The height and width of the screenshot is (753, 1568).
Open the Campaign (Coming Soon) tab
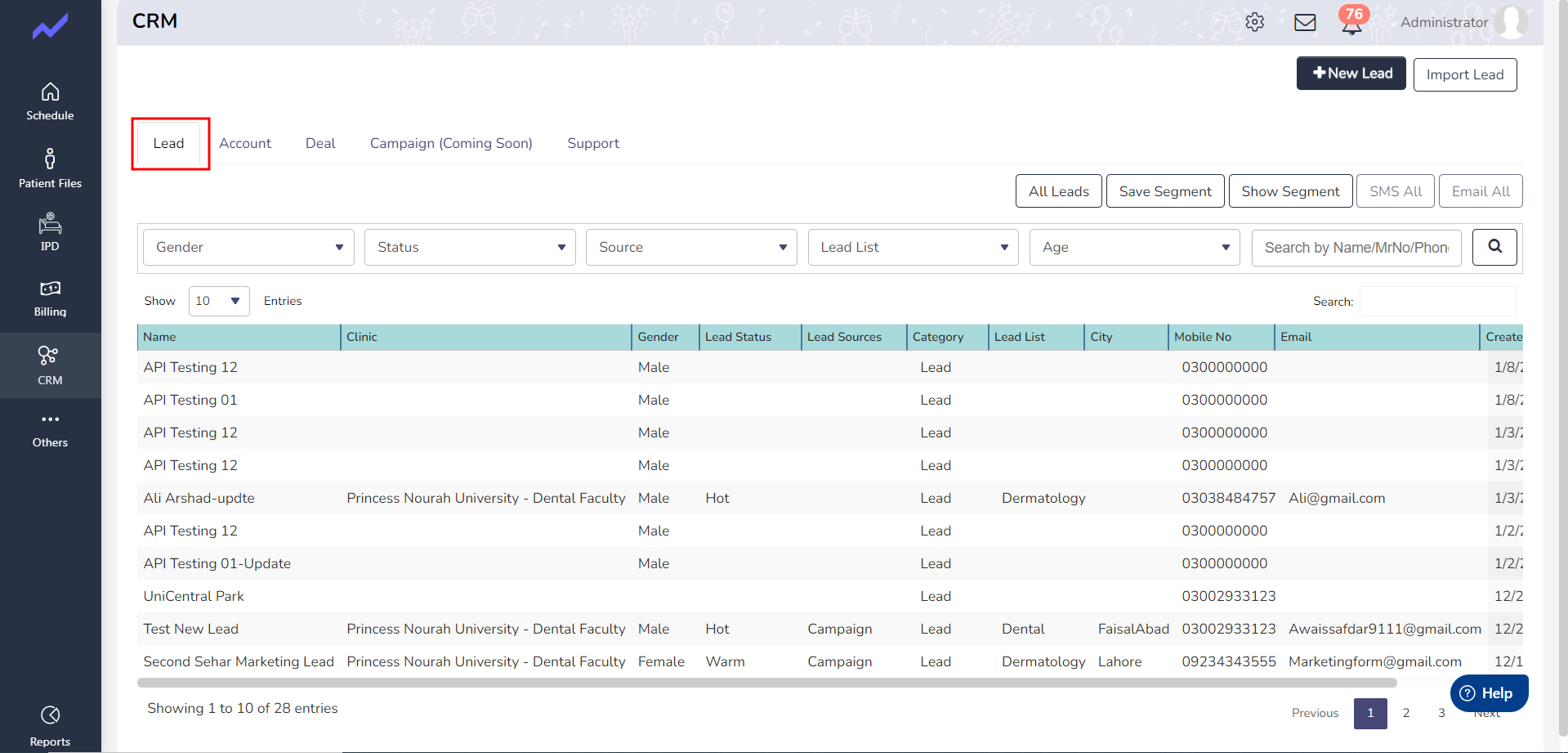tap(451, 143)
